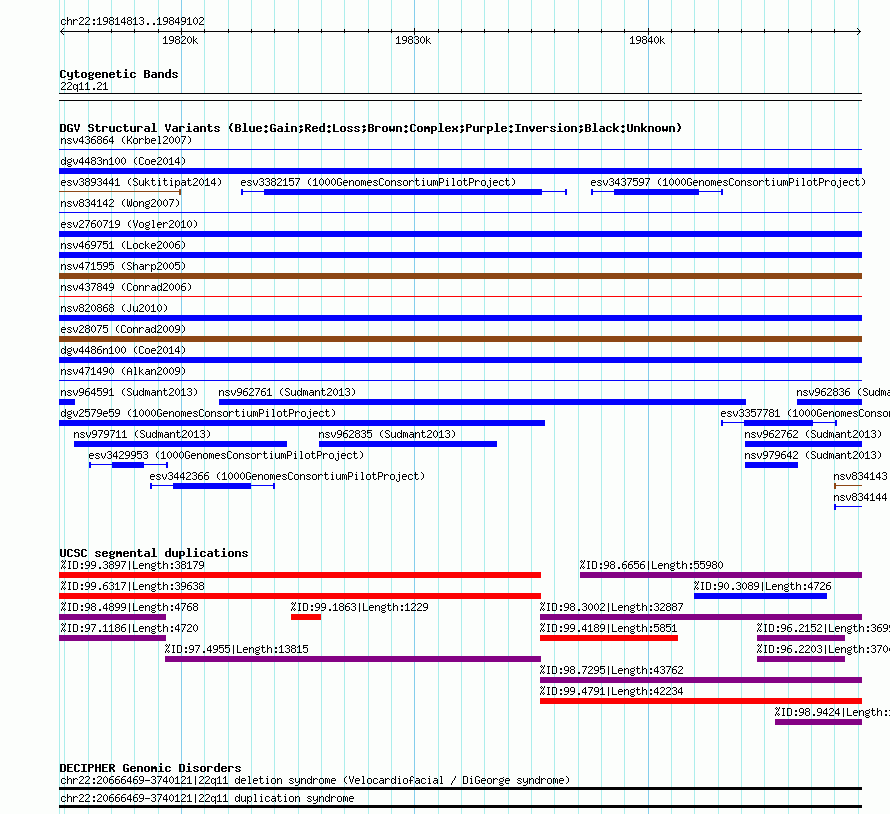Select duplication %ID:97.4955 Length:13815 label
The width and height of the screenshot is (890, 814).
click(x=237, y=649)
